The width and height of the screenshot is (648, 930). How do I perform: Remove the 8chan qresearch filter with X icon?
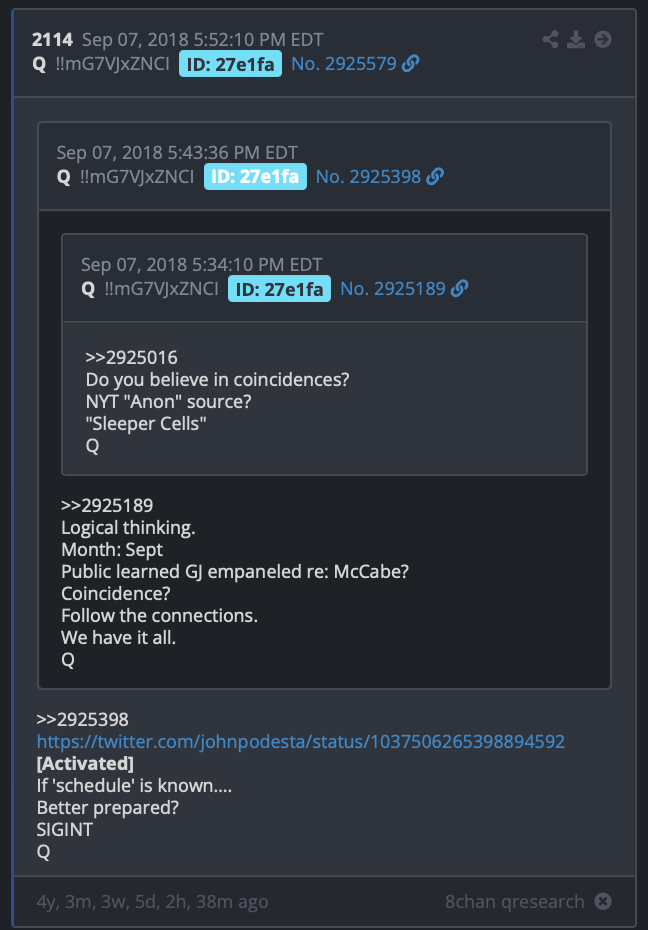point(603,902)
